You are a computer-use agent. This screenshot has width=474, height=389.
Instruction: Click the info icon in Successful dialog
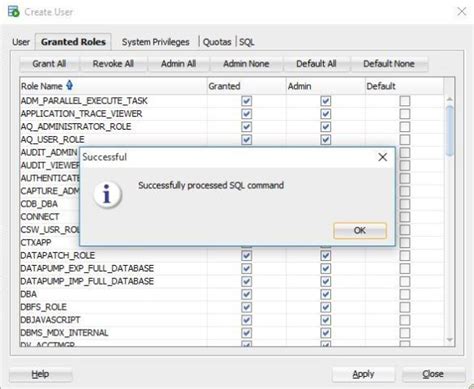pos(107,194)
